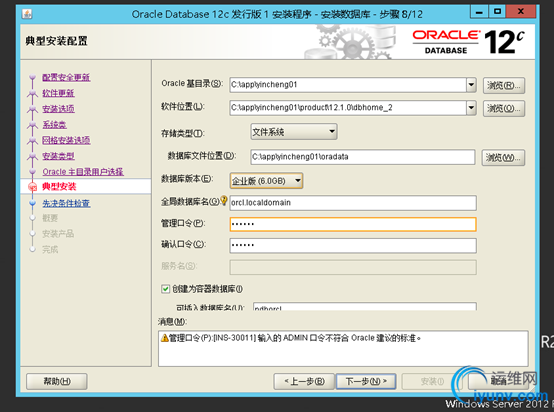The image size is (554, 412).
Task: Maximize the Oracle installer window
Action: [x=497, y=12]
